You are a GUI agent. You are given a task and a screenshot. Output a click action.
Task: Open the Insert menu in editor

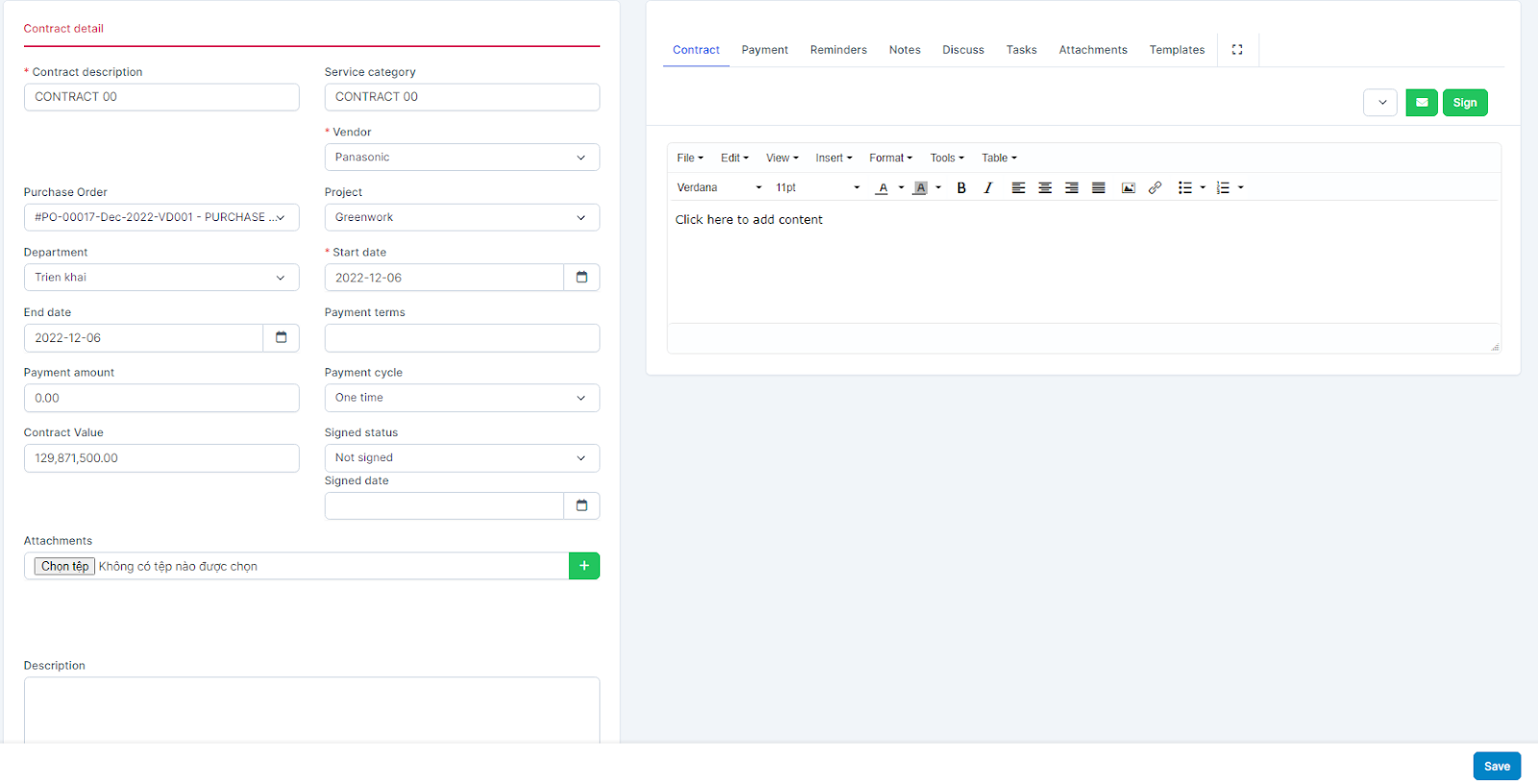[833, 159]
